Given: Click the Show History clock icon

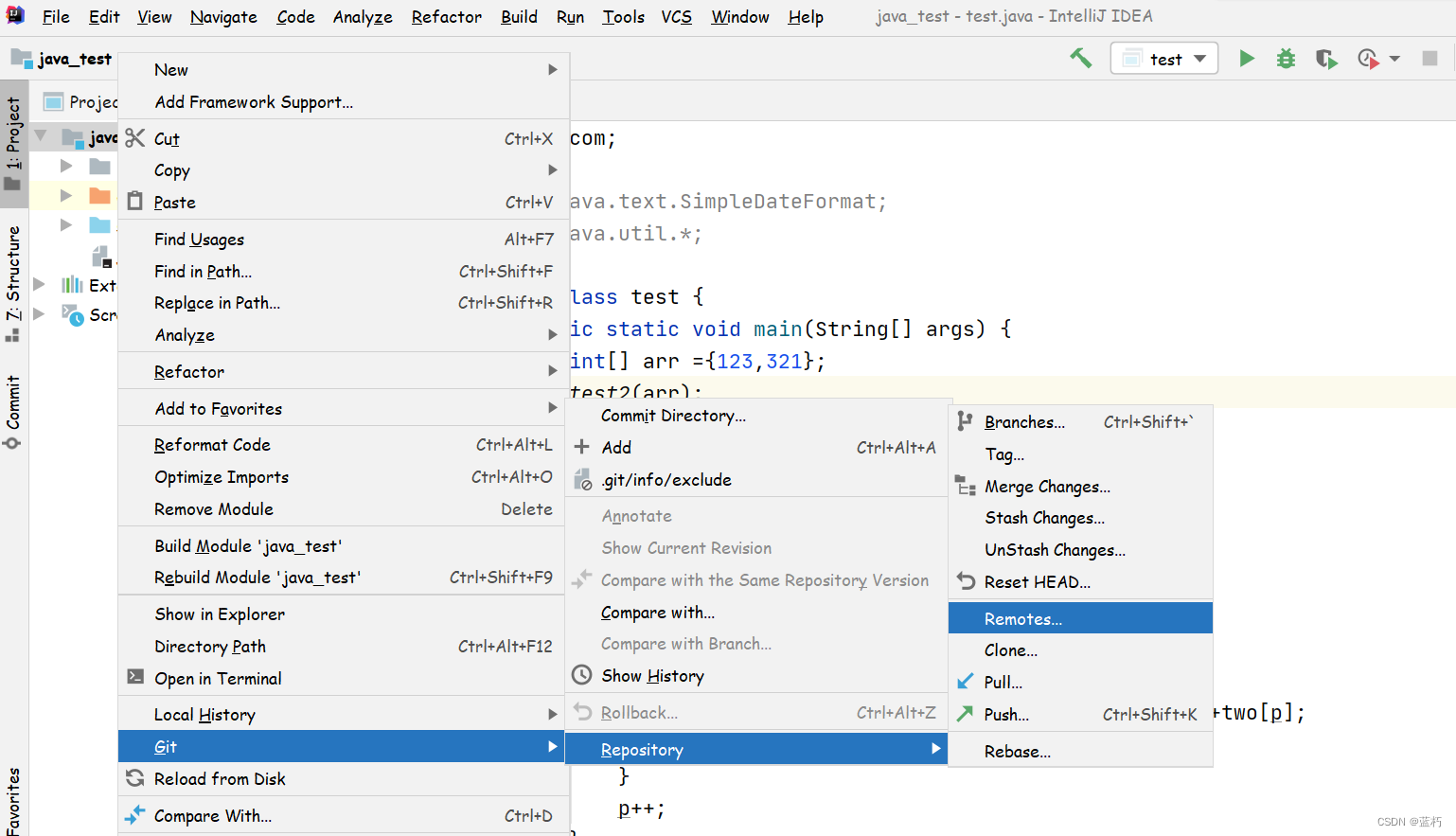Looking at the screenshot, I should point(582,675).
